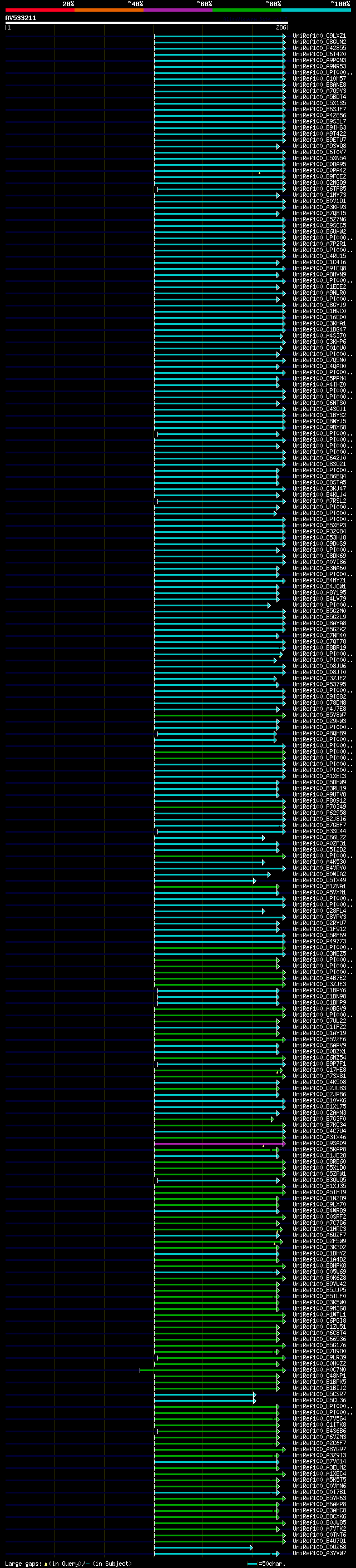Select the UniRef100_C6T420 label
Image resolution: width=356 pixels, height=1568 pixels.
pos(319,55)
